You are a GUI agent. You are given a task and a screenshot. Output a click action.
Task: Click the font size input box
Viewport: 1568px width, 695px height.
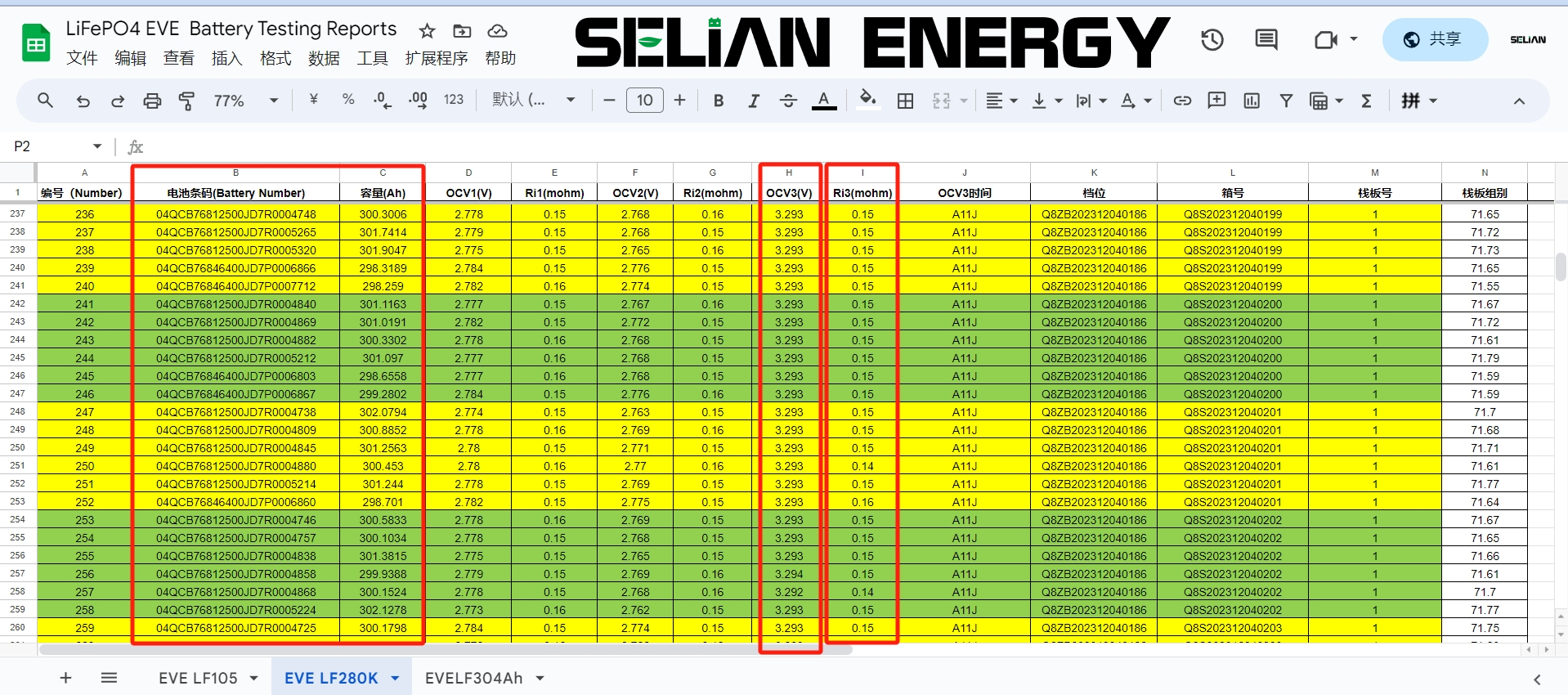pyautogui.click(x=644, y=100)
